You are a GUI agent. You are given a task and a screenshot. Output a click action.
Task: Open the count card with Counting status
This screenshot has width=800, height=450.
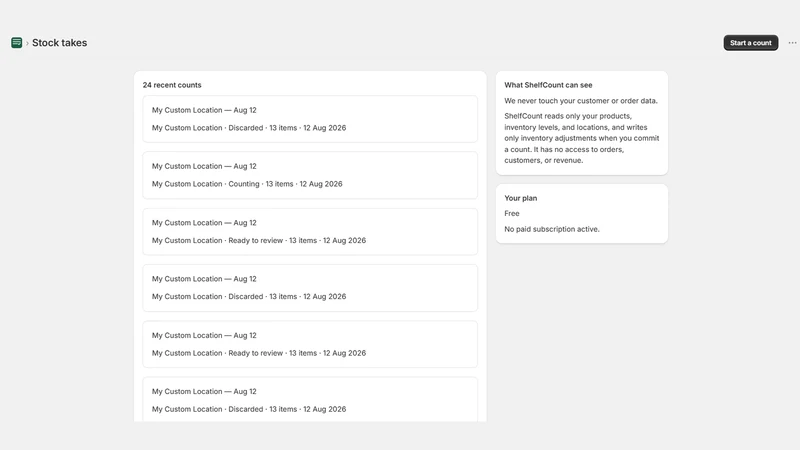coord(310,175)
